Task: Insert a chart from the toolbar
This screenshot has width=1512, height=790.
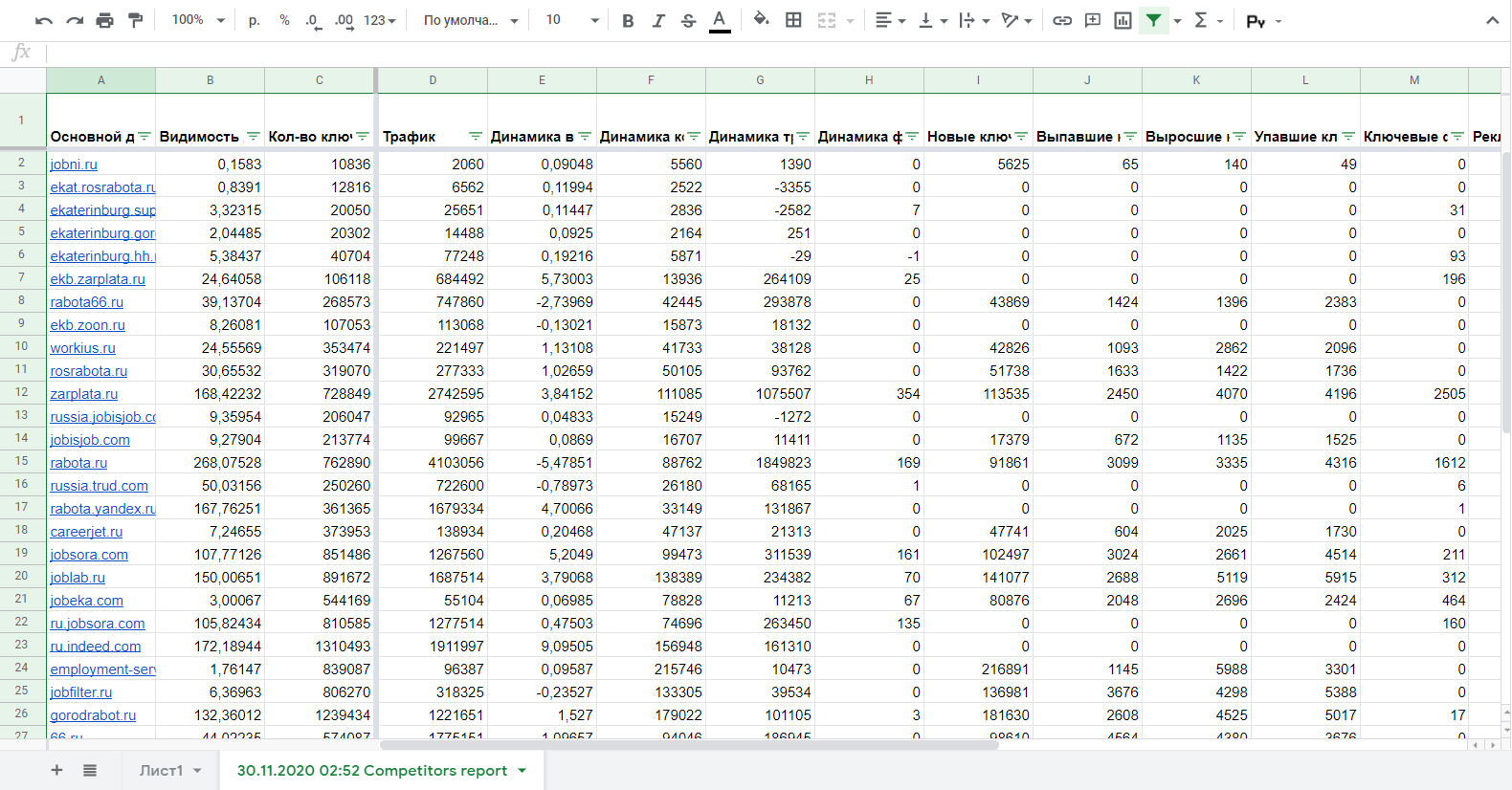Action: pos(1123,20)
